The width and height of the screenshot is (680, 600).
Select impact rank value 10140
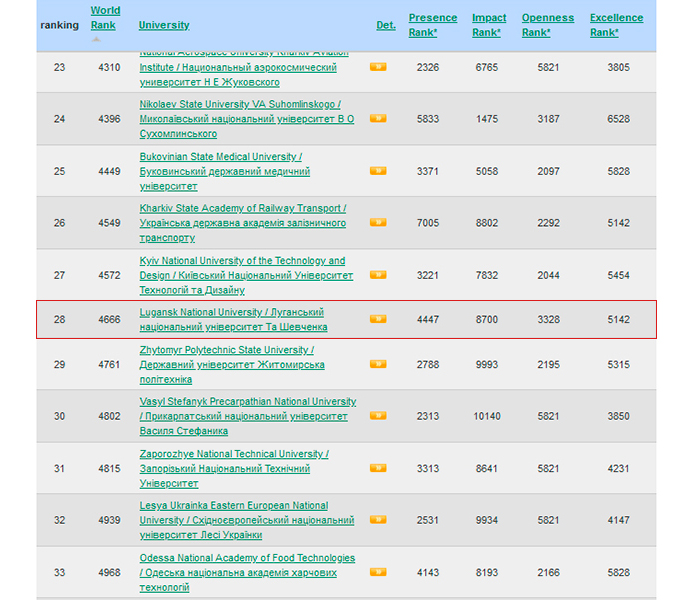click(487, 416)
